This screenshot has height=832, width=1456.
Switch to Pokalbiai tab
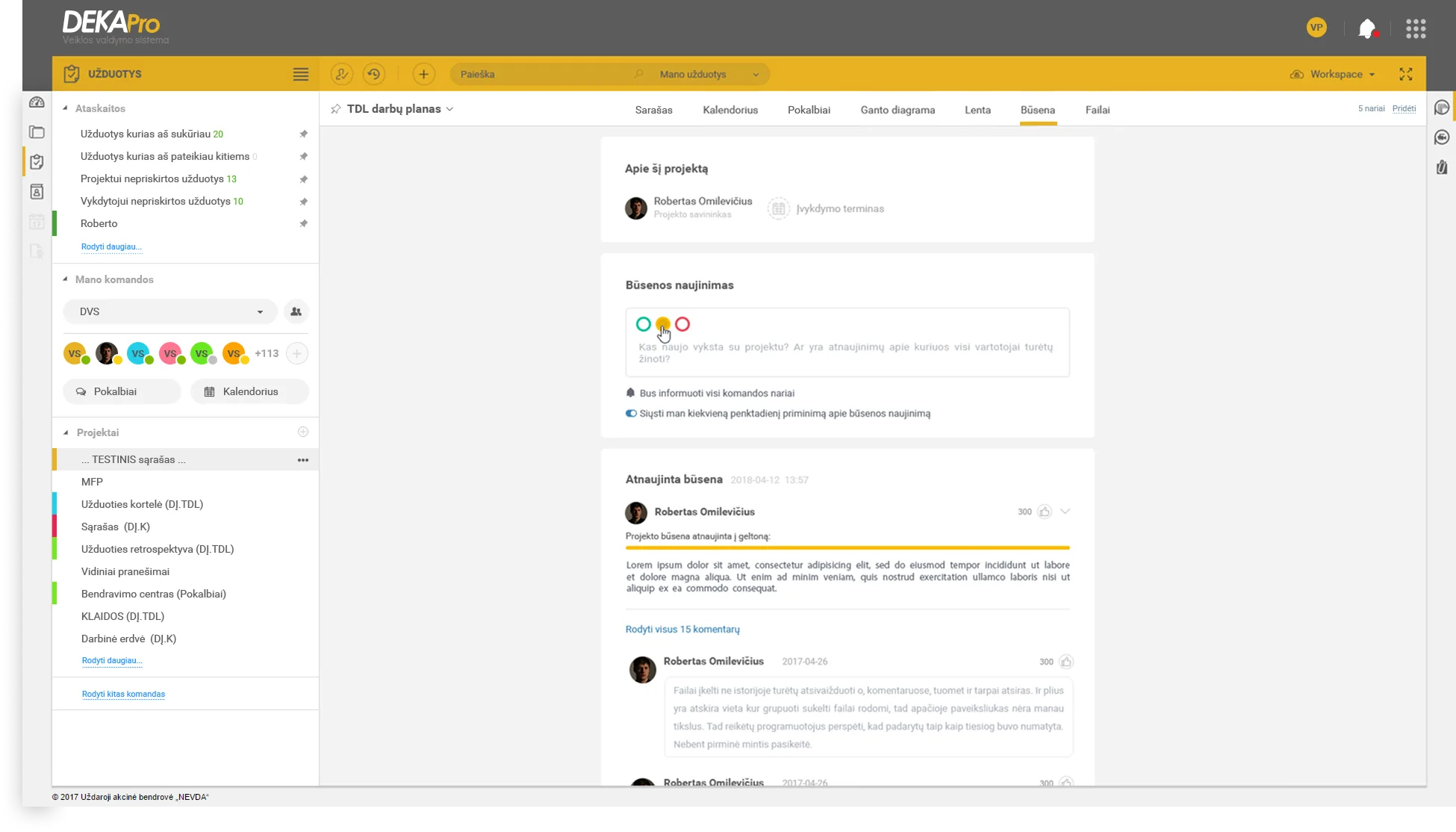tap(809, 110)
